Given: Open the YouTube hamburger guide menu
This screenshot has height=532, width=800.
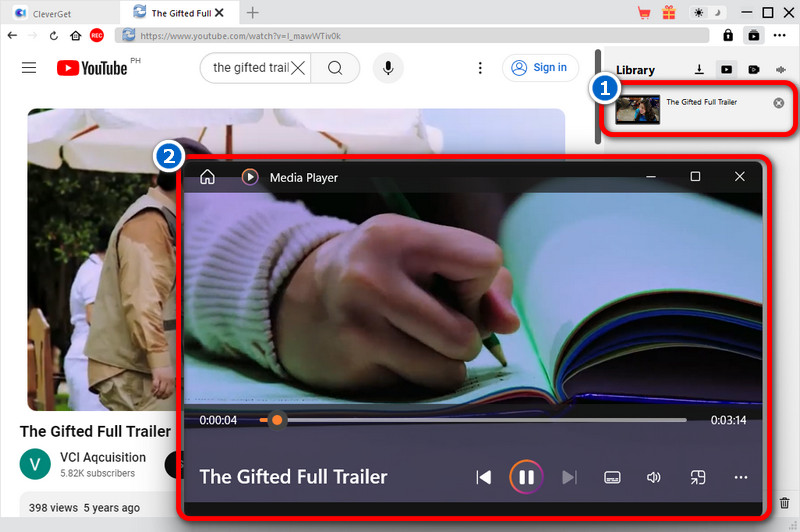Looking at the screenshot, I should (29, 68).
